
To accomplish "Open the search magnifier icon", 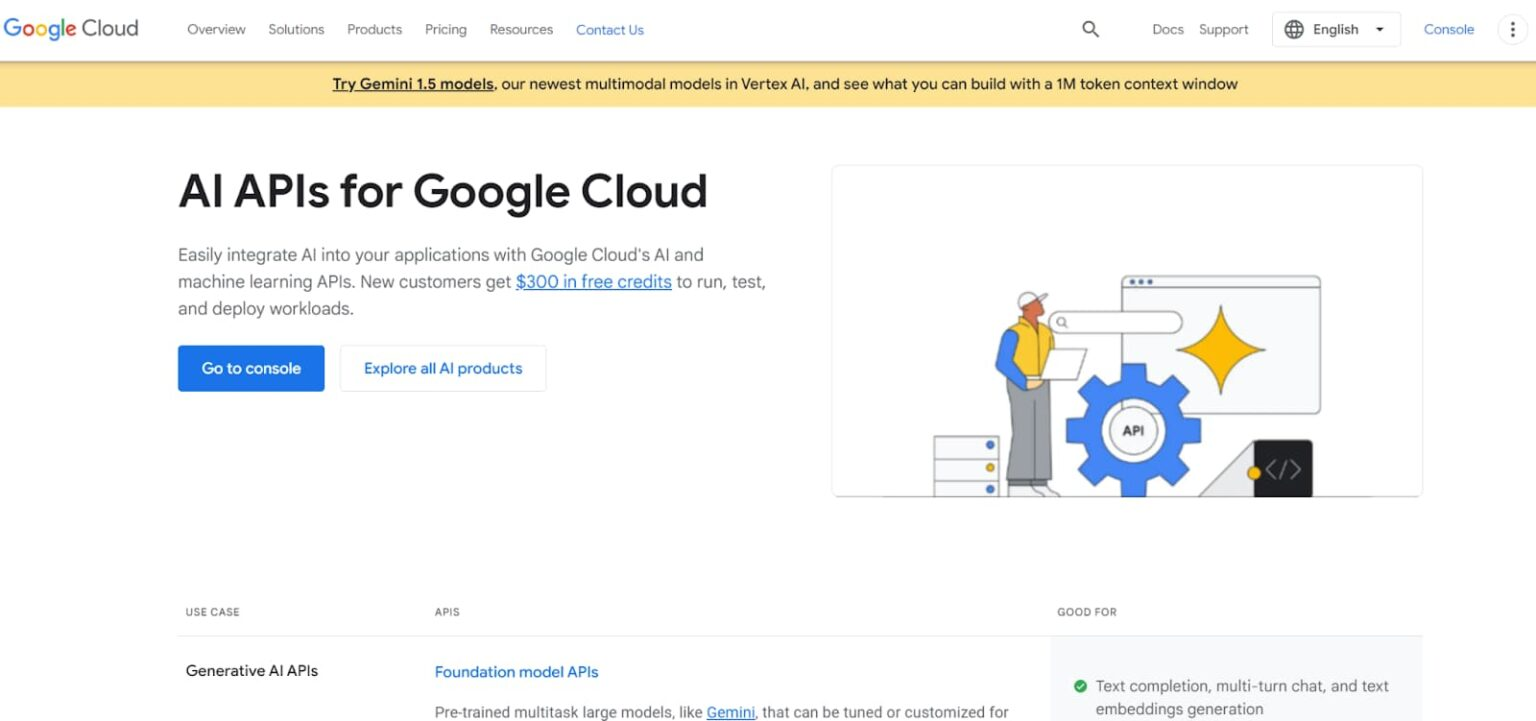I will click(1091, 30).
